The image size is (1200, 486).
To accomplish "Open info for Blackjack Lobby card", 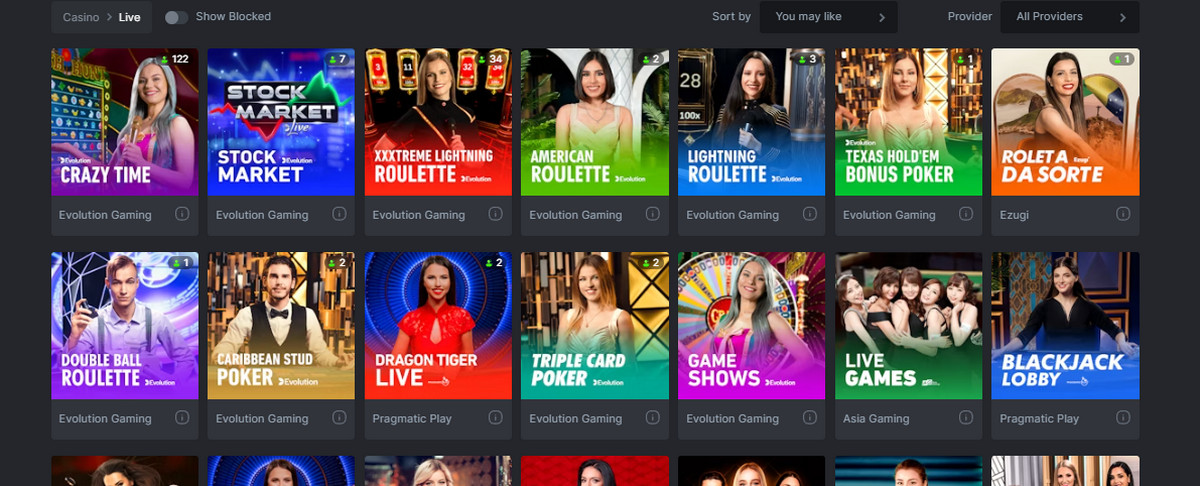I will 1123,418.
